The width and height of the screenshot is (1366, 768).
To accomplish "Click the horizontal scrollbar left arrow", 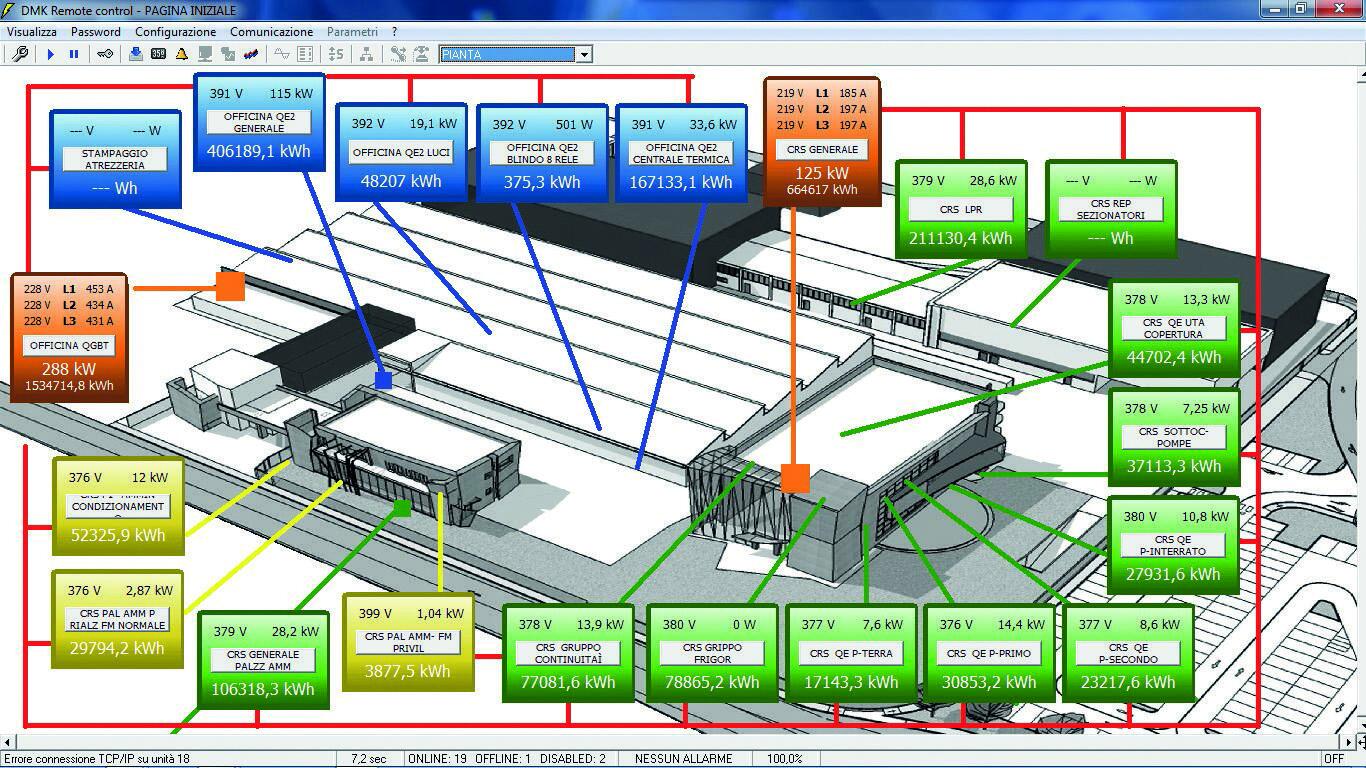I will point(9,742).
